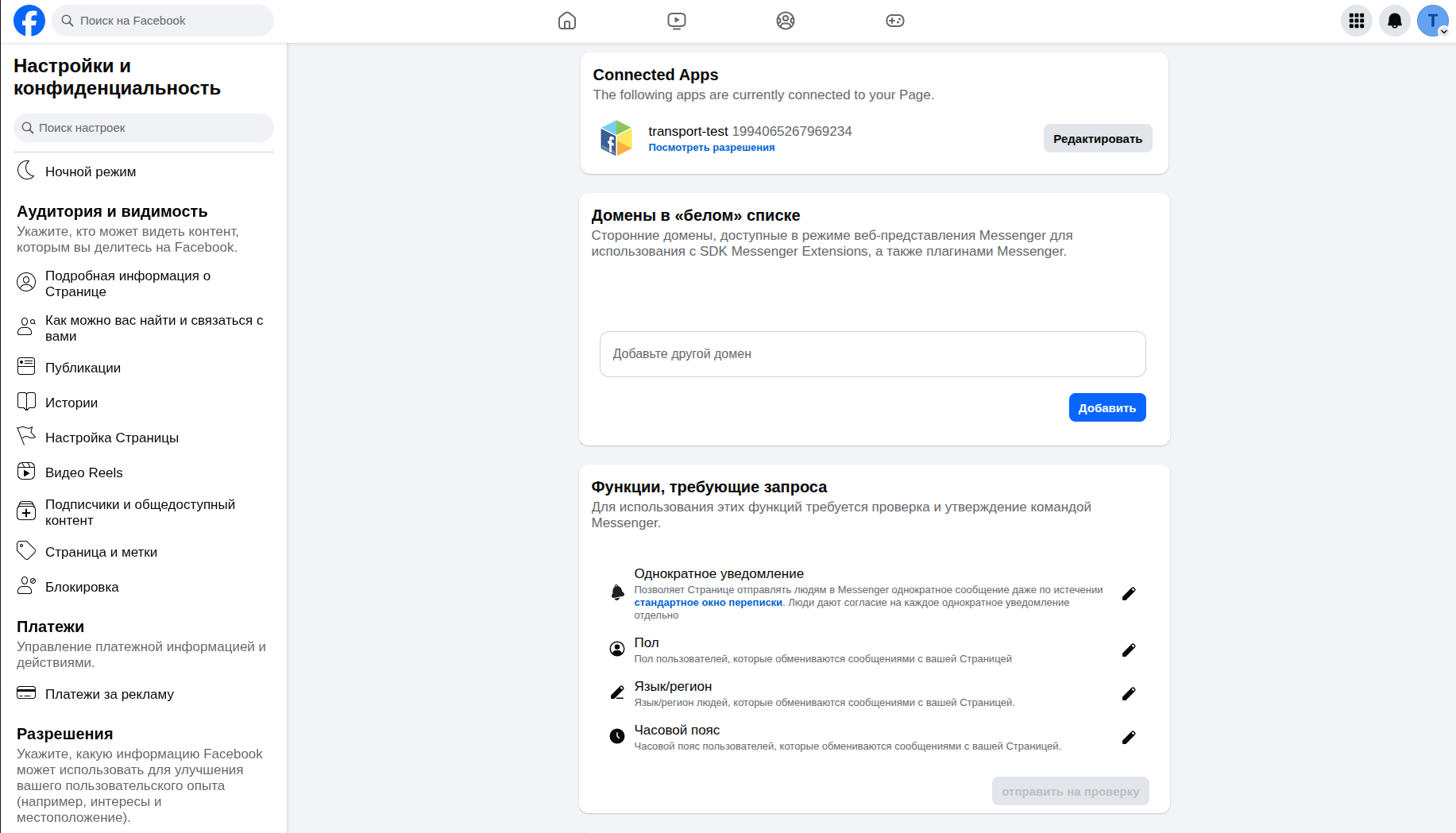Open Истории settings
Image resolution: width=1456 pixels, height=833 pixels.
tap(144, 403)
